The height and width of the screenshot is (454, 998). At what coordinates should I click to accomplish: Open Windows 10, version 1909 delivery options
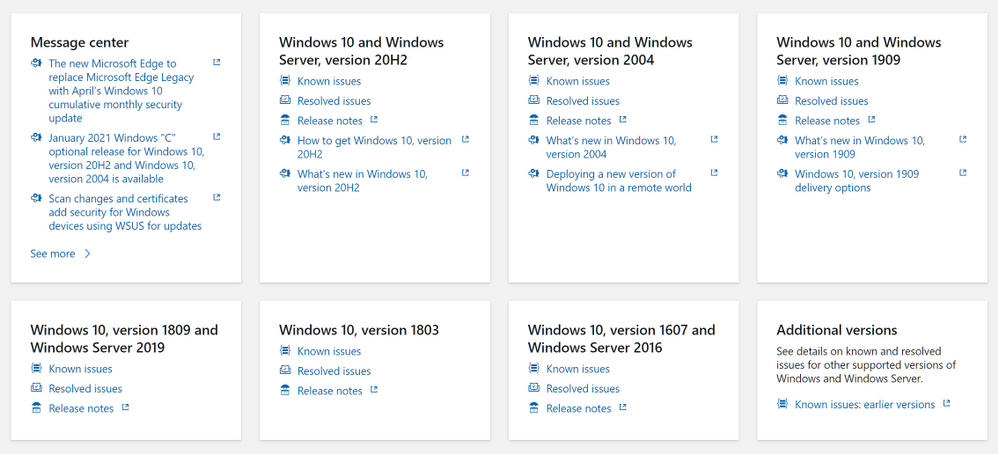(x=857, y=181)
